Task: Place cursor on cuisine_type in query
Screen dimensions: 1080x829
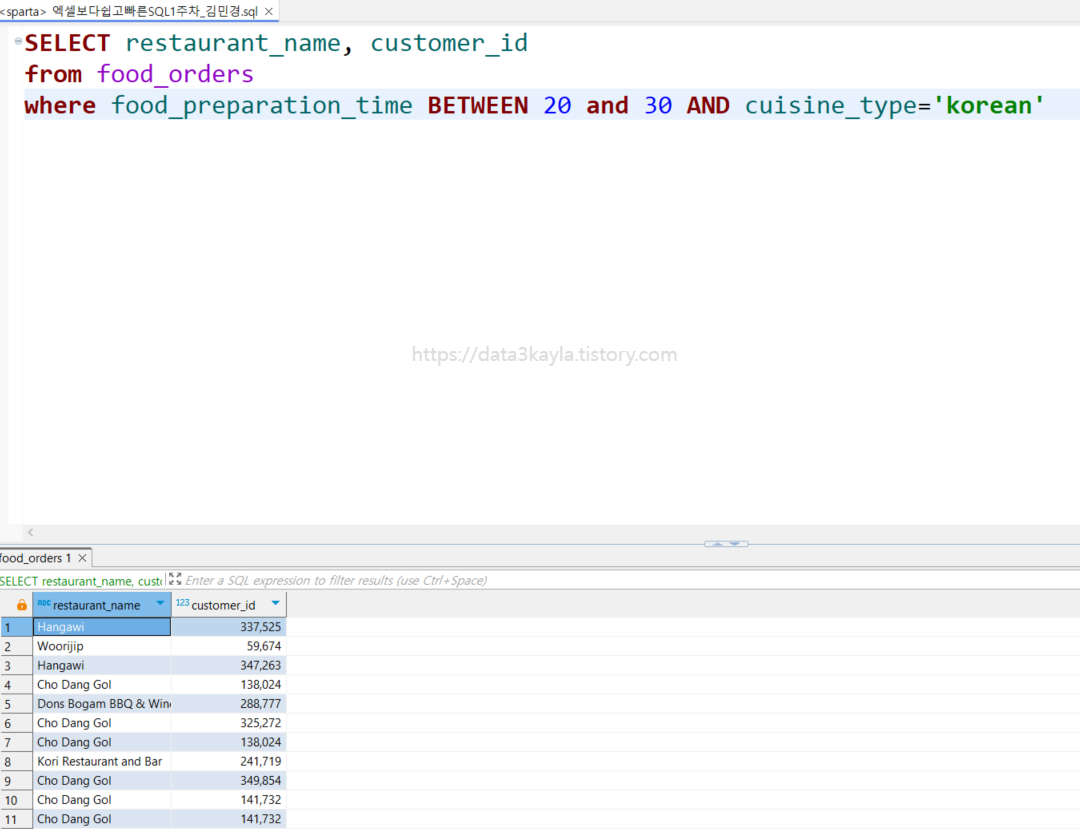Action: coord(831,105)
